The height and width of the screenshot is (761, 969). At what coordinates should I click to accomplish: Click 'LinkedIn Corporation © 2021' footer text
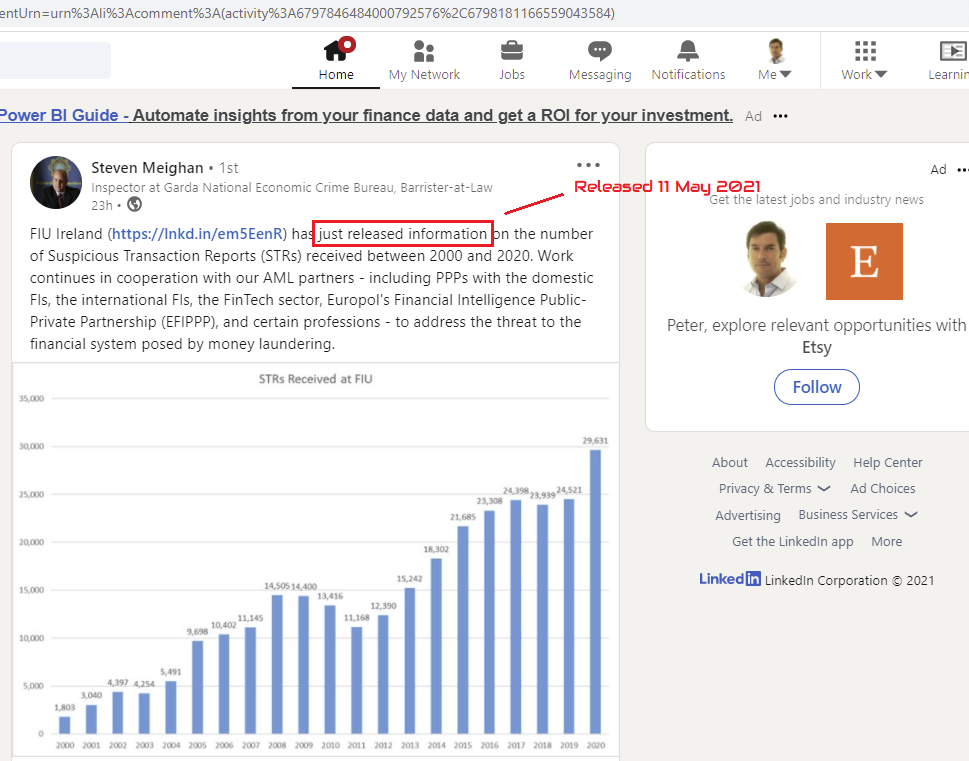click(x=849, y=580)
